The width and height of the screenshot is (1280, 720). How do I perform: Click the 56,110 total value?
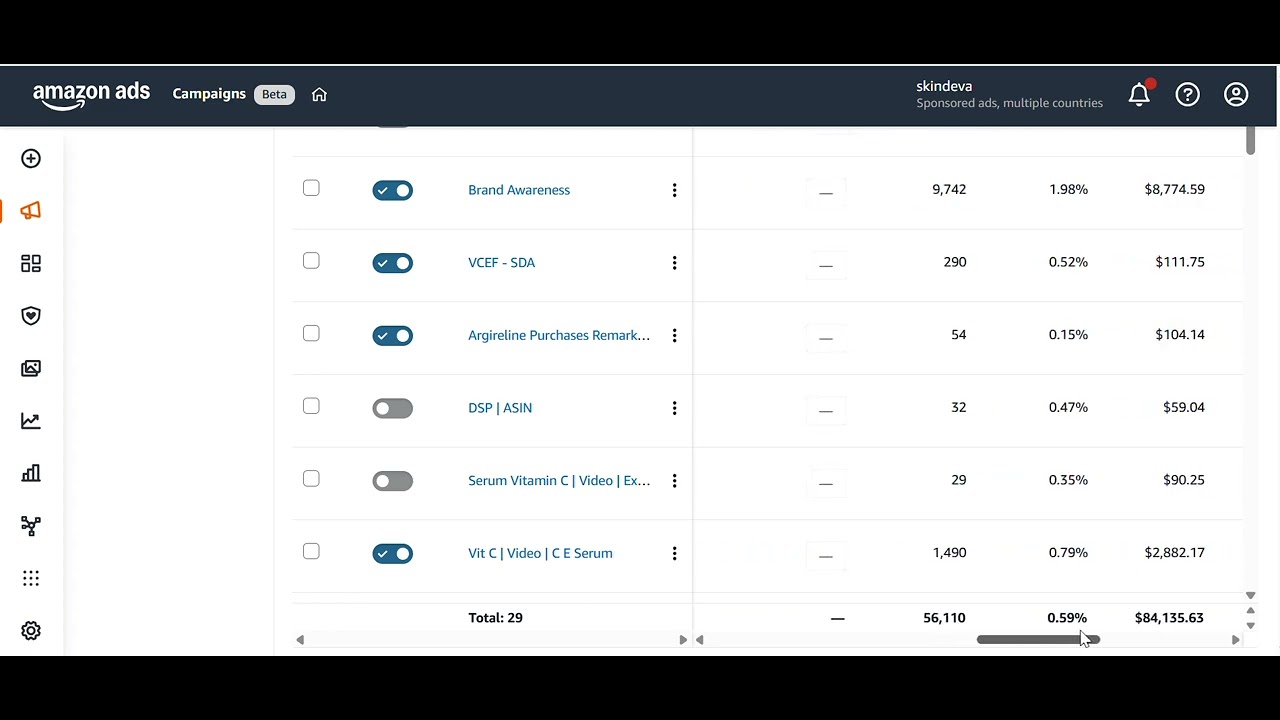[945, 618]
